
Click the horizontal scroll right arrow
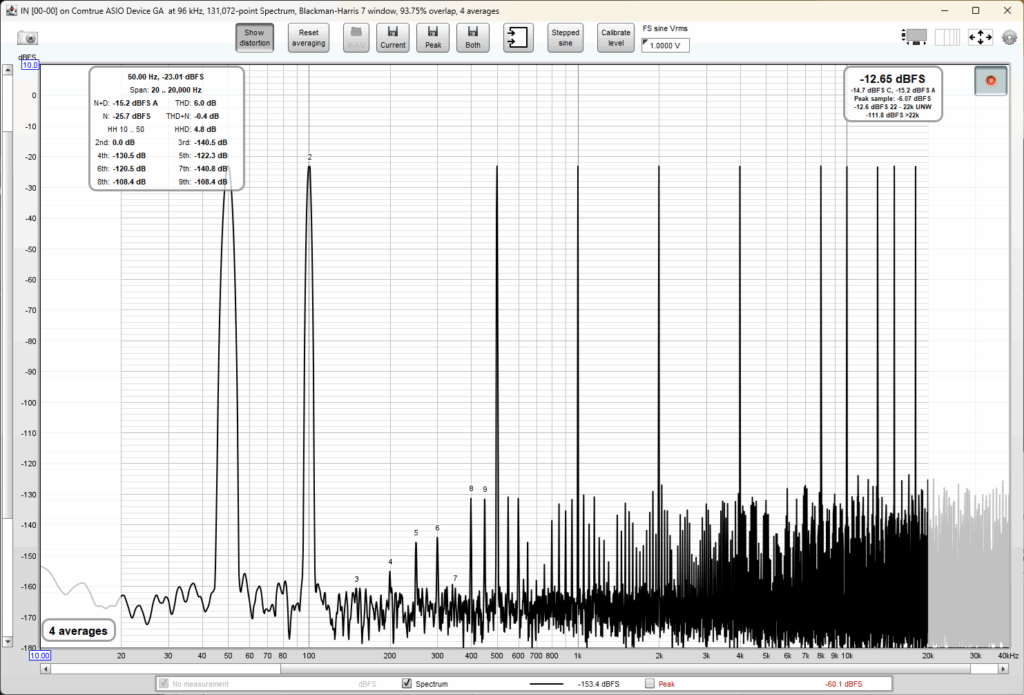pos(1003,669)
